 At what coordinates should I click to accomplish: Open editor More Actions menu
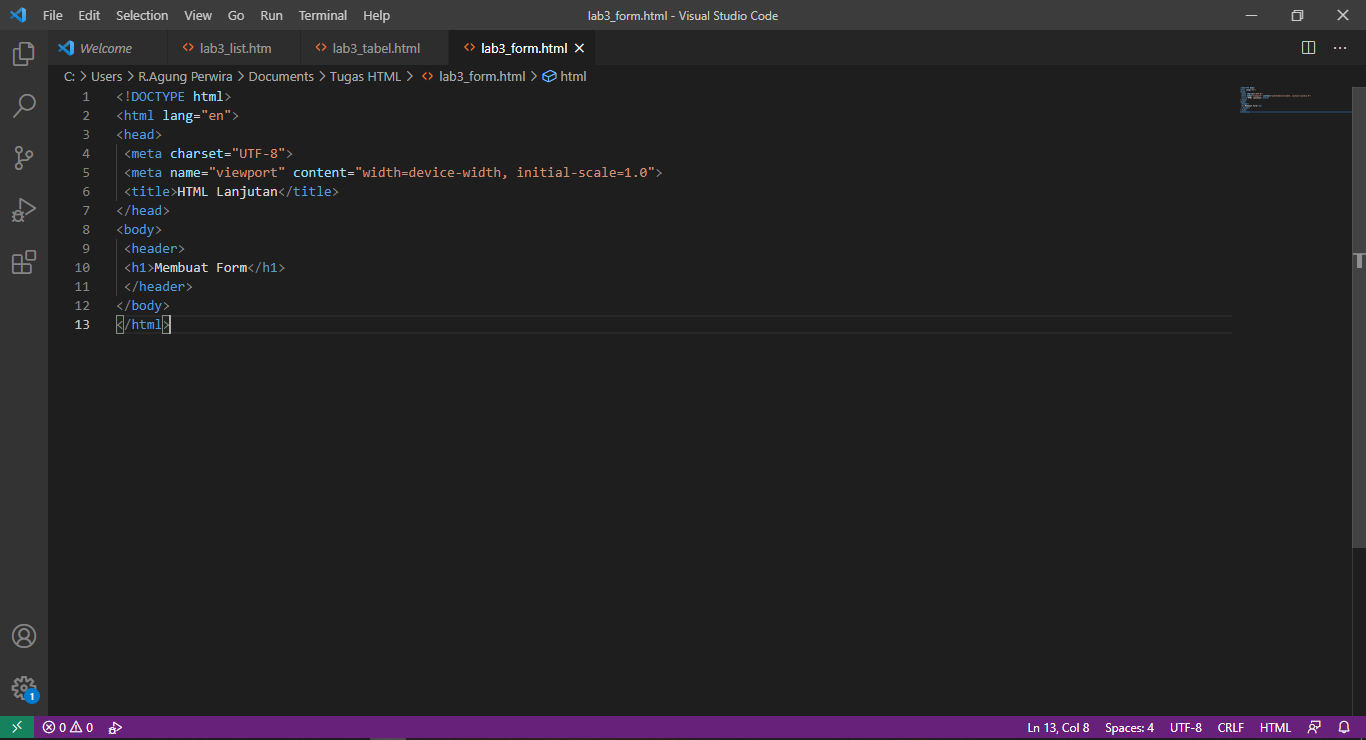pyautogui.click(x=1339, y=47)
